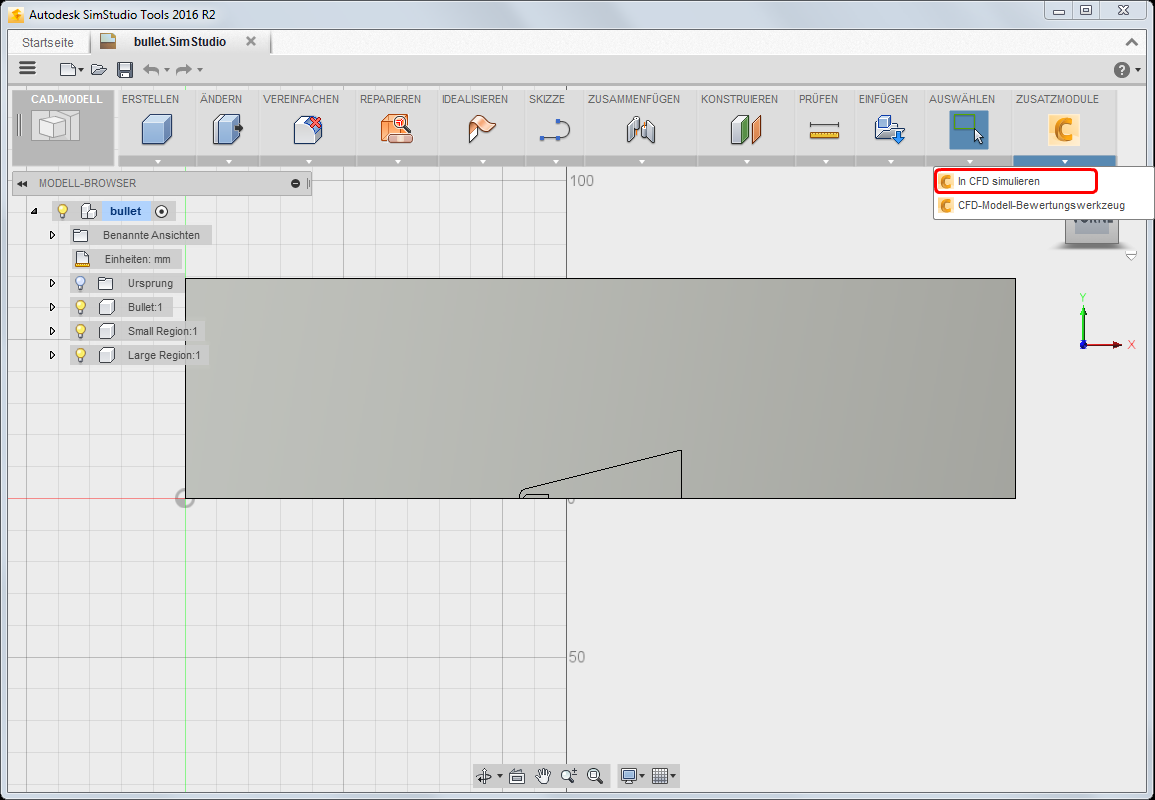Click the Vereinfachen remove-feature icon
Image resolution: width=1155 pixels, height=800 pixels.
tap(309, 130)
